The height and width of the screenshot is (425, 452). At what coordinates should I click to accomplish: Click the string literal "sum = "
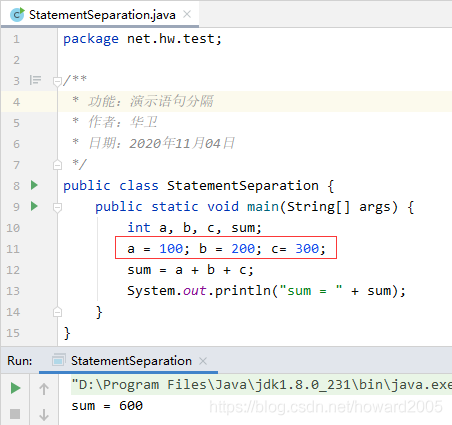pos(311,291)
